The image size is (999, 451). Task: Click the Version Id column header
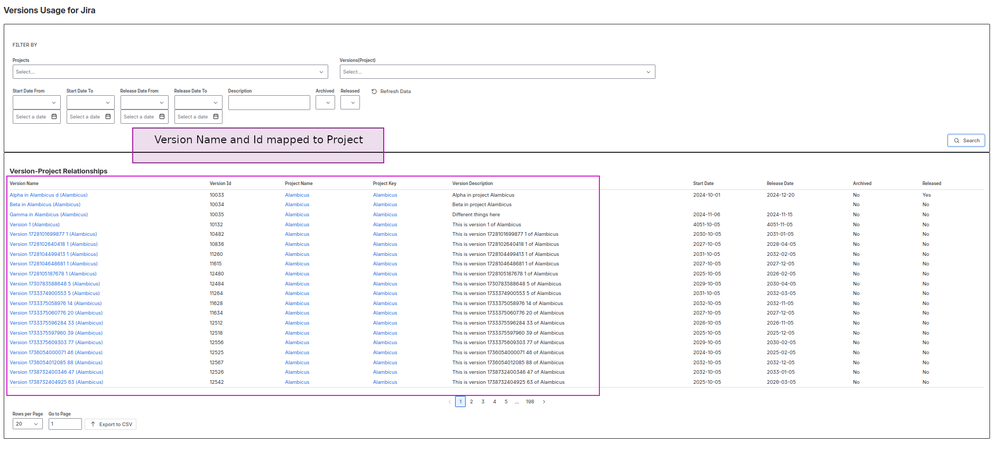220,183
